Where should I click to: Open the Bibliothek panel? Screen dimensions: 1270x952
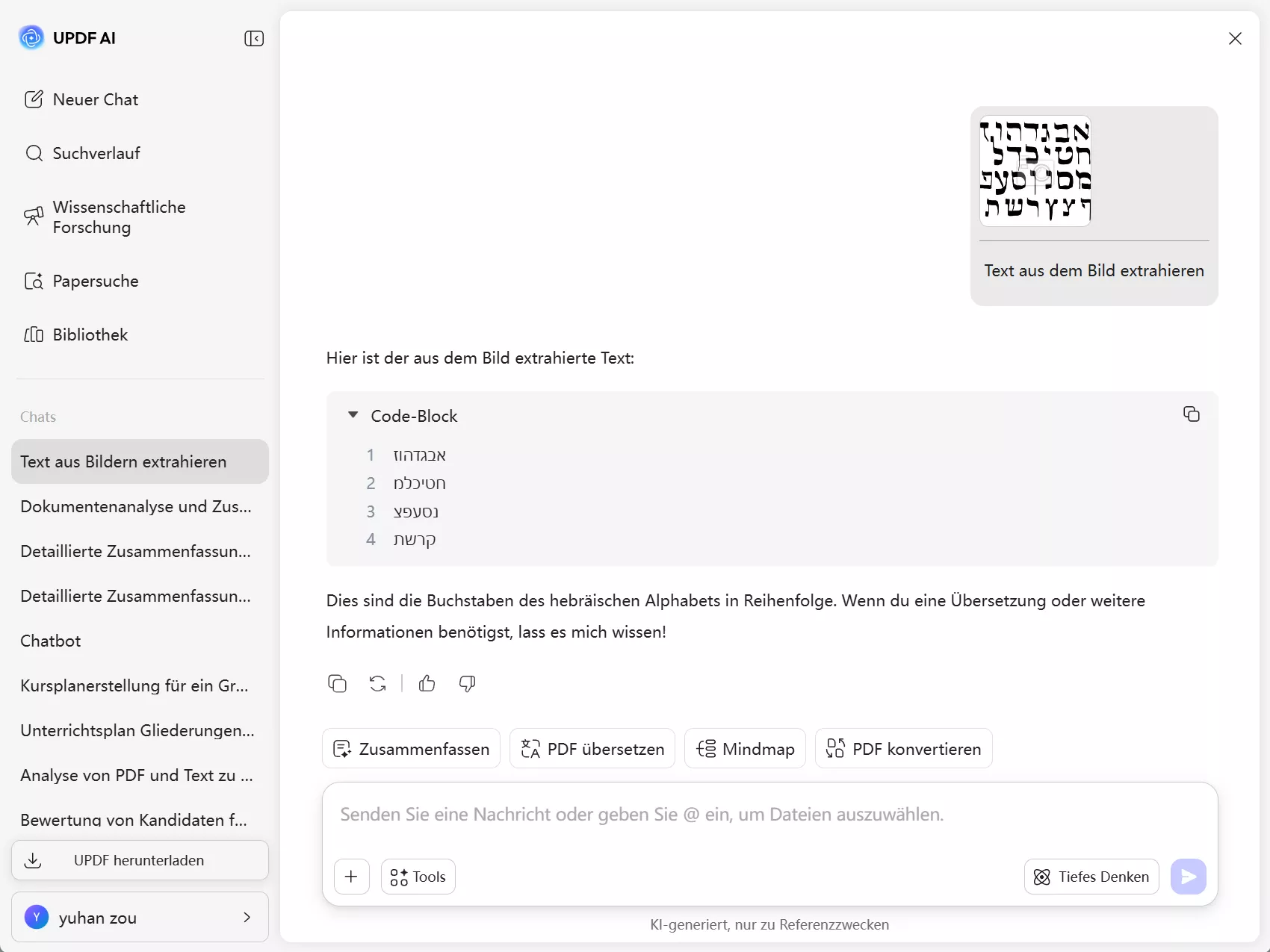[90, 335]
